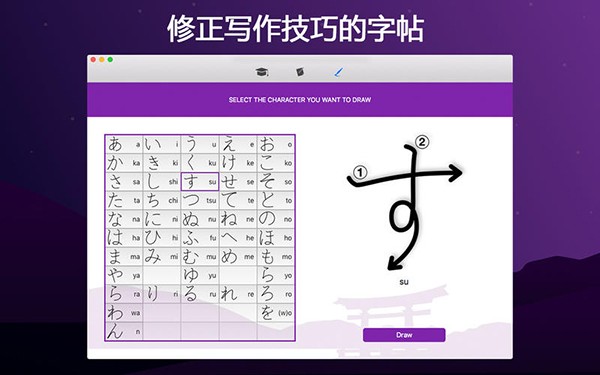The height and width of the screenshot is (375, 600).
Task: Select the ん (n) character
Action: pyautogui.click(x=124, y=331)
